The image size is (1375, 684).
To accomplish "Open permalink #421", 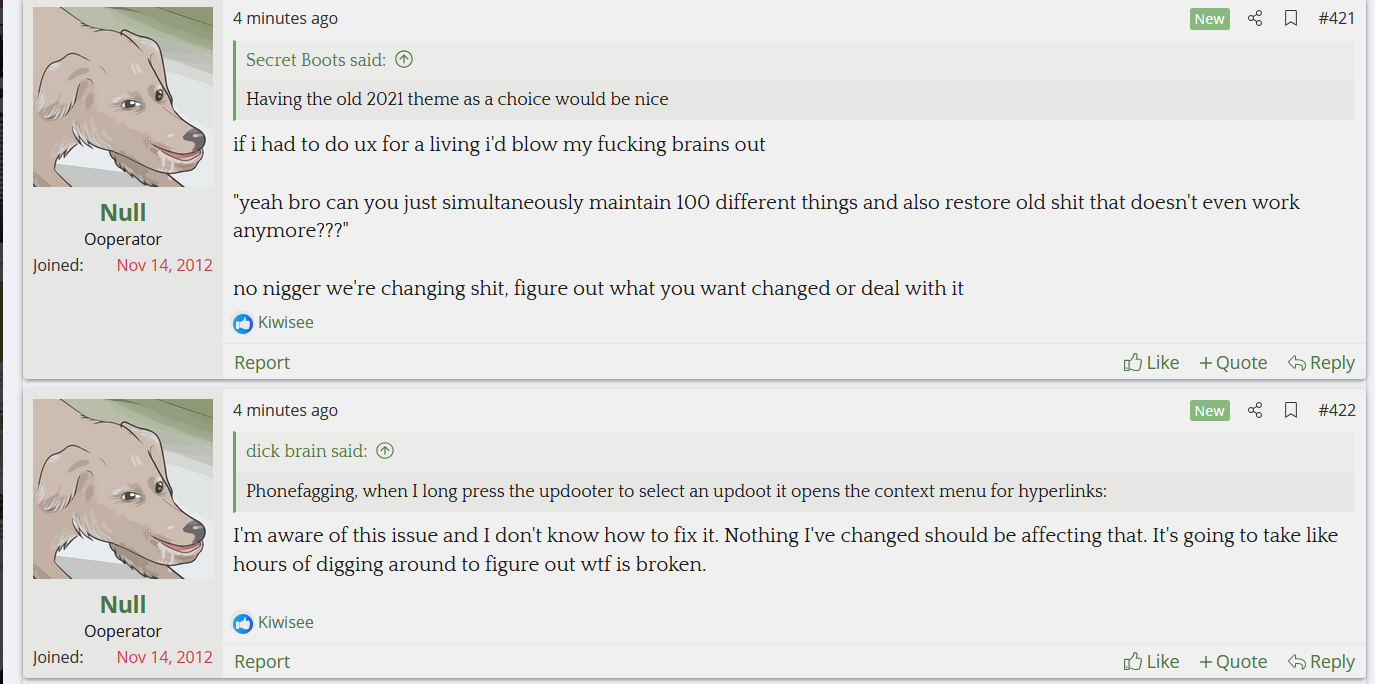I will click(x=1336, y=18).
